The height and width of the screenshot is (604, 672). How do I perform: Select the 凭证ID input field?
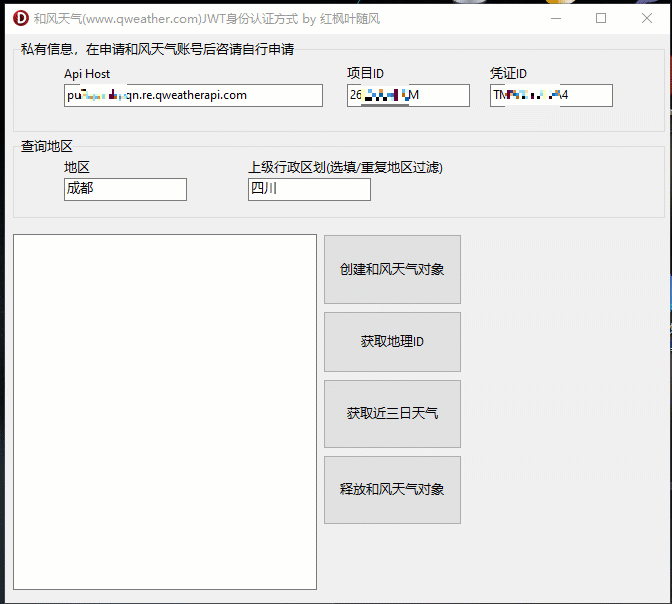pyautogui.click(x=551, y=95)
